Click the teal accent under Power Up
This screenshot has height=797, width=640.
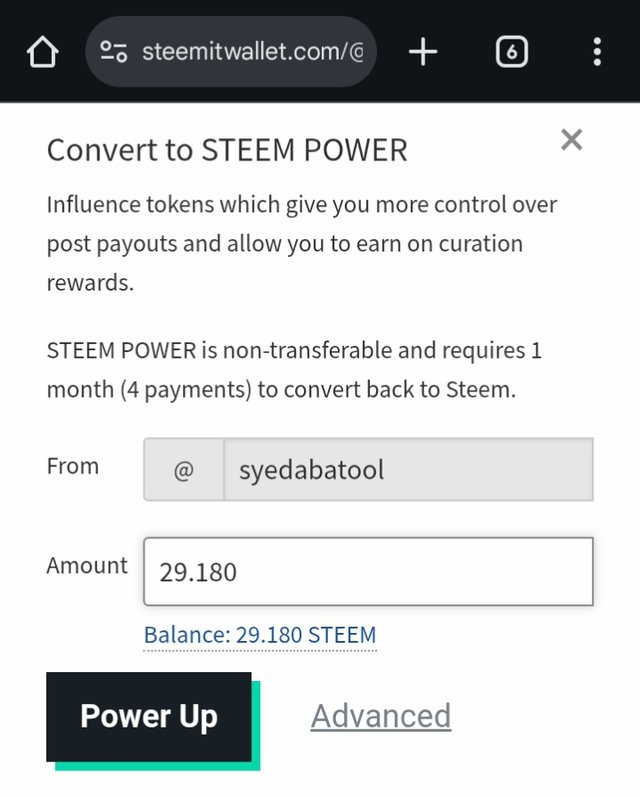coord(158,766)
